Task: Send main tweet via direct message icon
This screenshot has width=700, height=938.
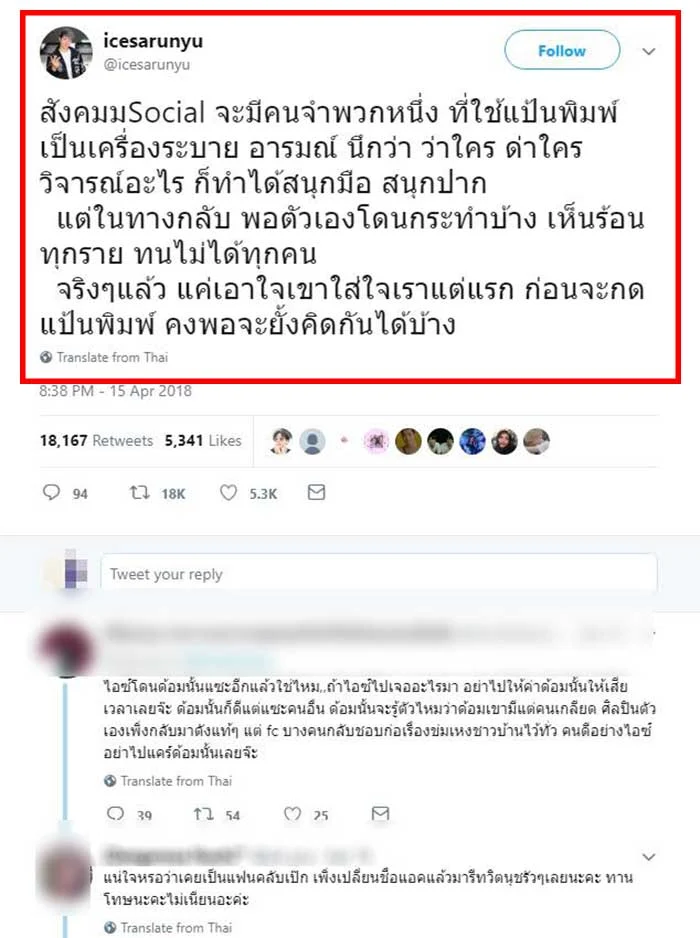Action: point(316,492)
